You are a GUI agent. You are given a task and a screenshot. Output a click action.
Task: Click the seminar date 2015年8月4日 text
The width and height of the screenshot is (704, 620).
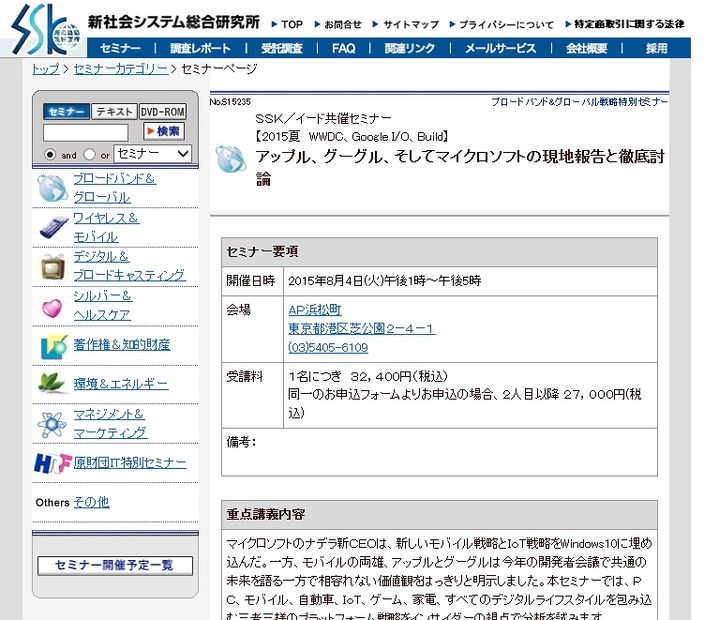(x=384, y=281)
